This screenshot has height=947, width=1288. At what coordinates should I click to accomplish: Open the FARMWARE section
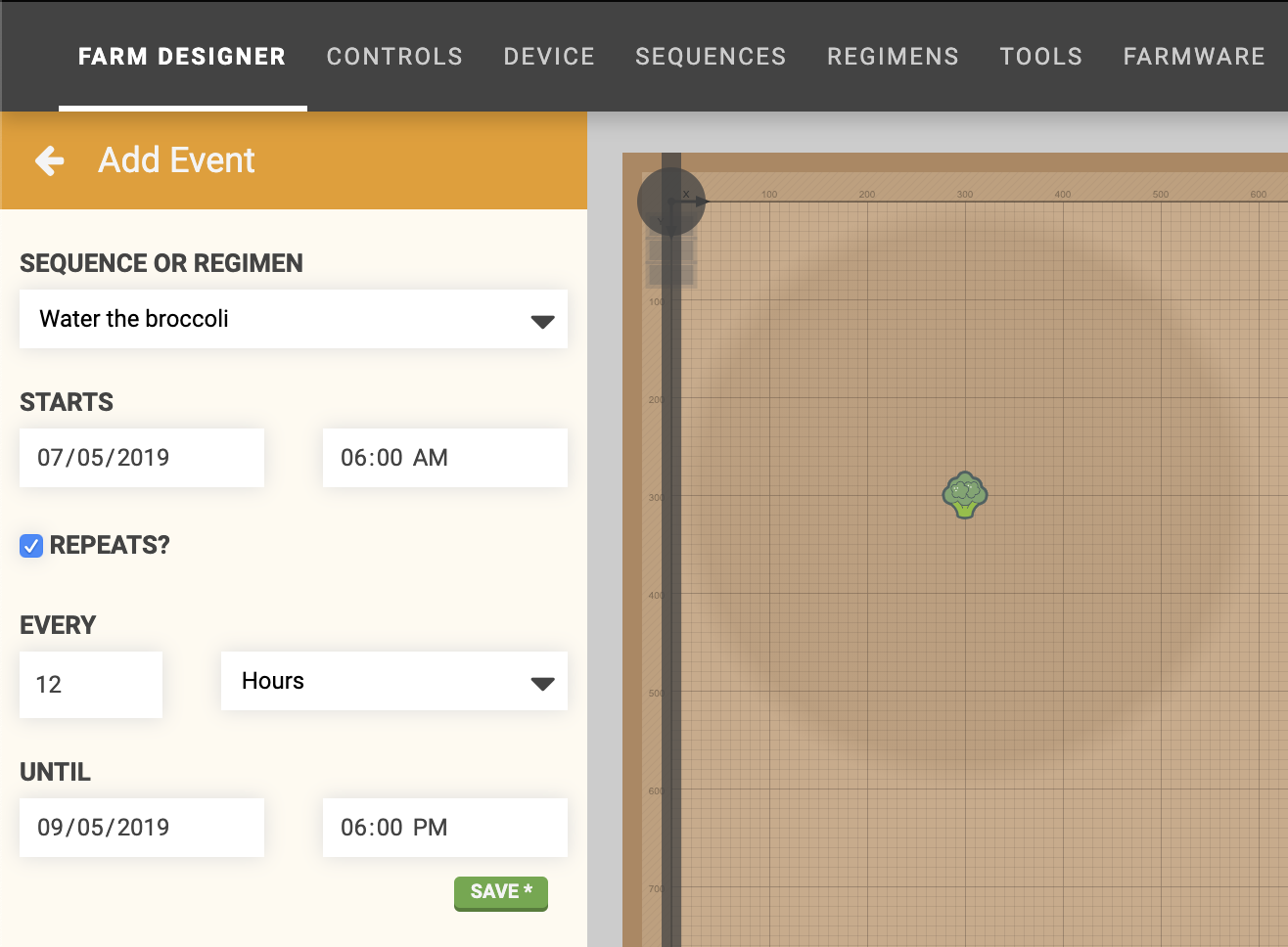(x=1193, y=56)
